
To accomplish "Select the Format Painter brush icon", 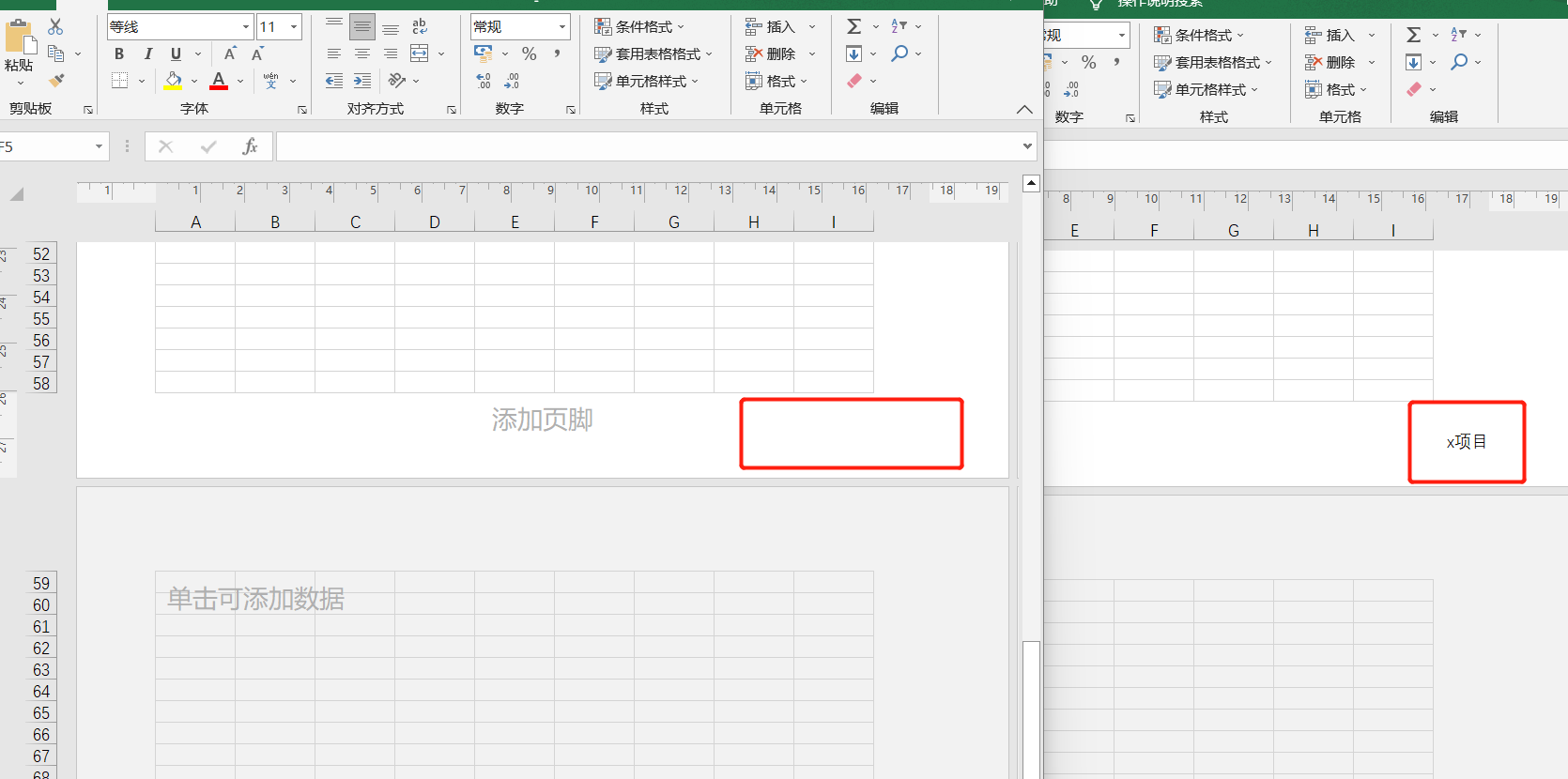I will pyautogui.click(x=56, y=81).
